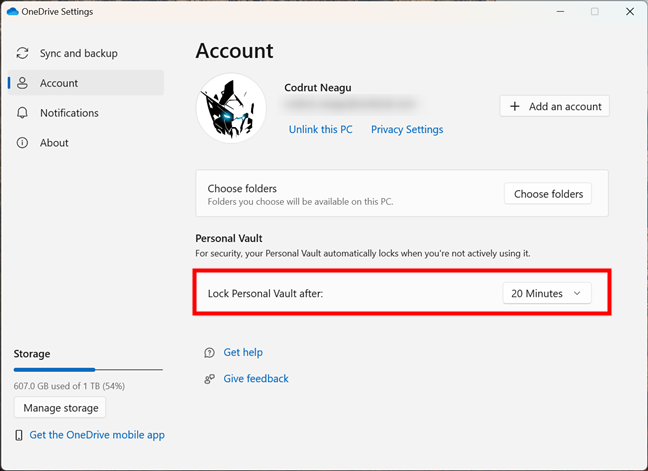Open the Privacy Settings link
The height and width of the screenshot is (471, 648).
pyautogui.click(x=407, y=130)
